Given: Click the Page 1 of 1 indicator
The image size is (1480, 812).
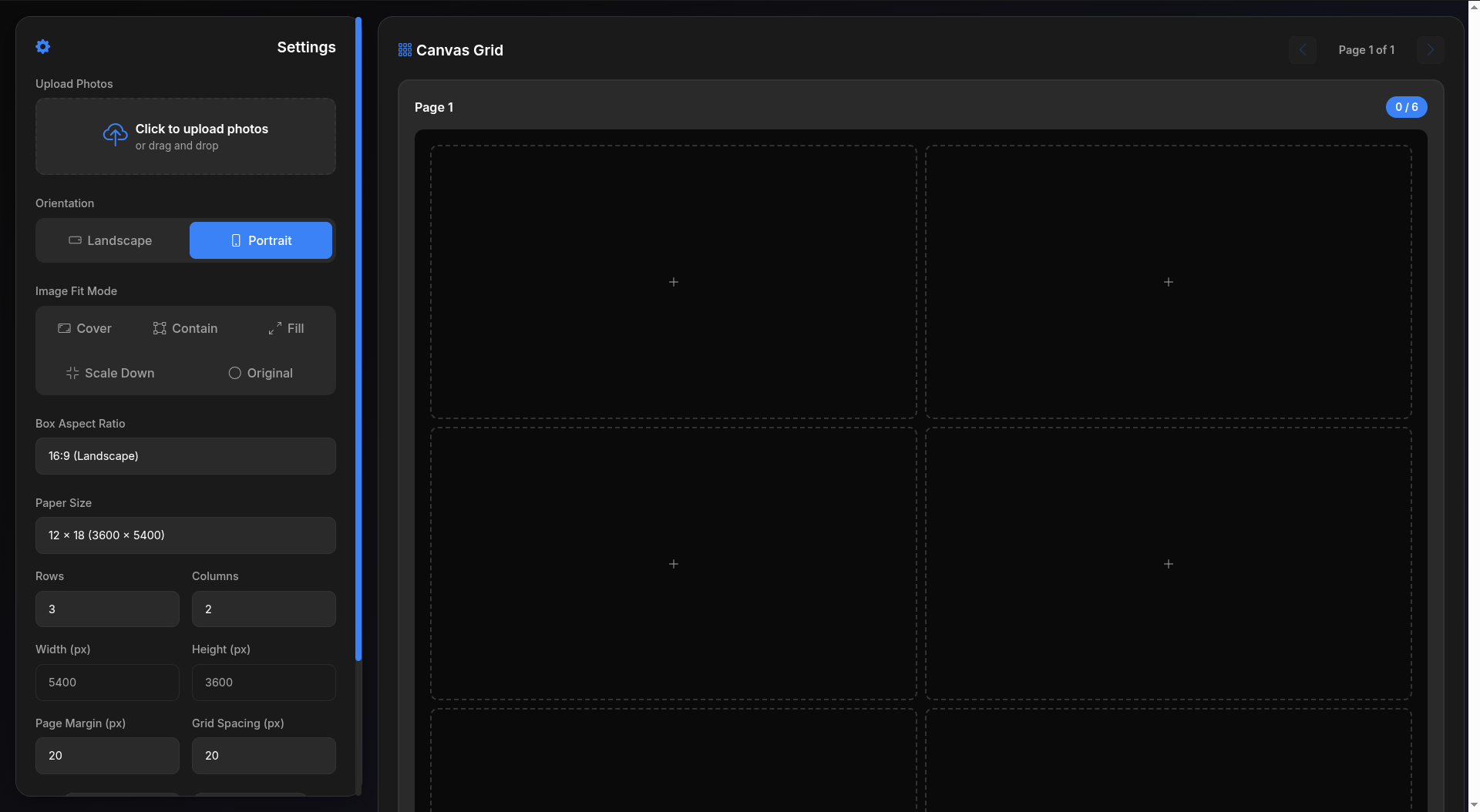Looking at the screenshot, I should 1366,50.
